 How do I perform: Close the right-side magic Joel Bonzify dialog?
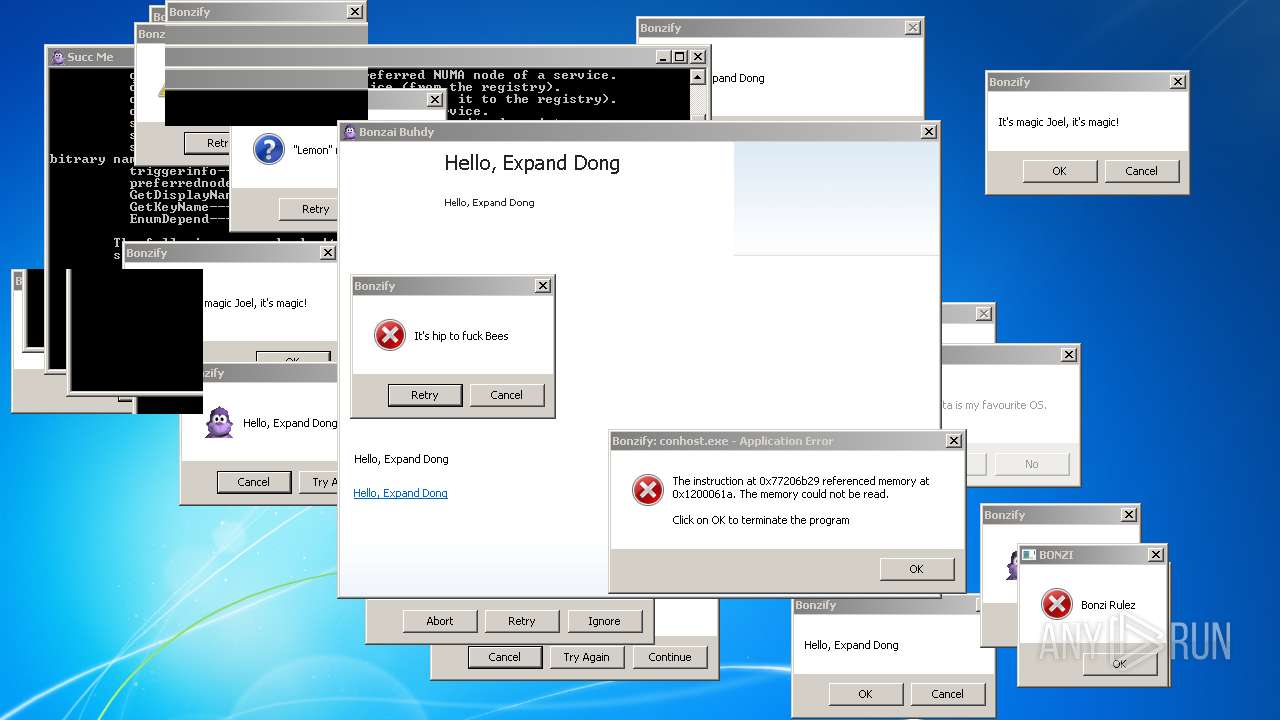[x=1178, y=82]
